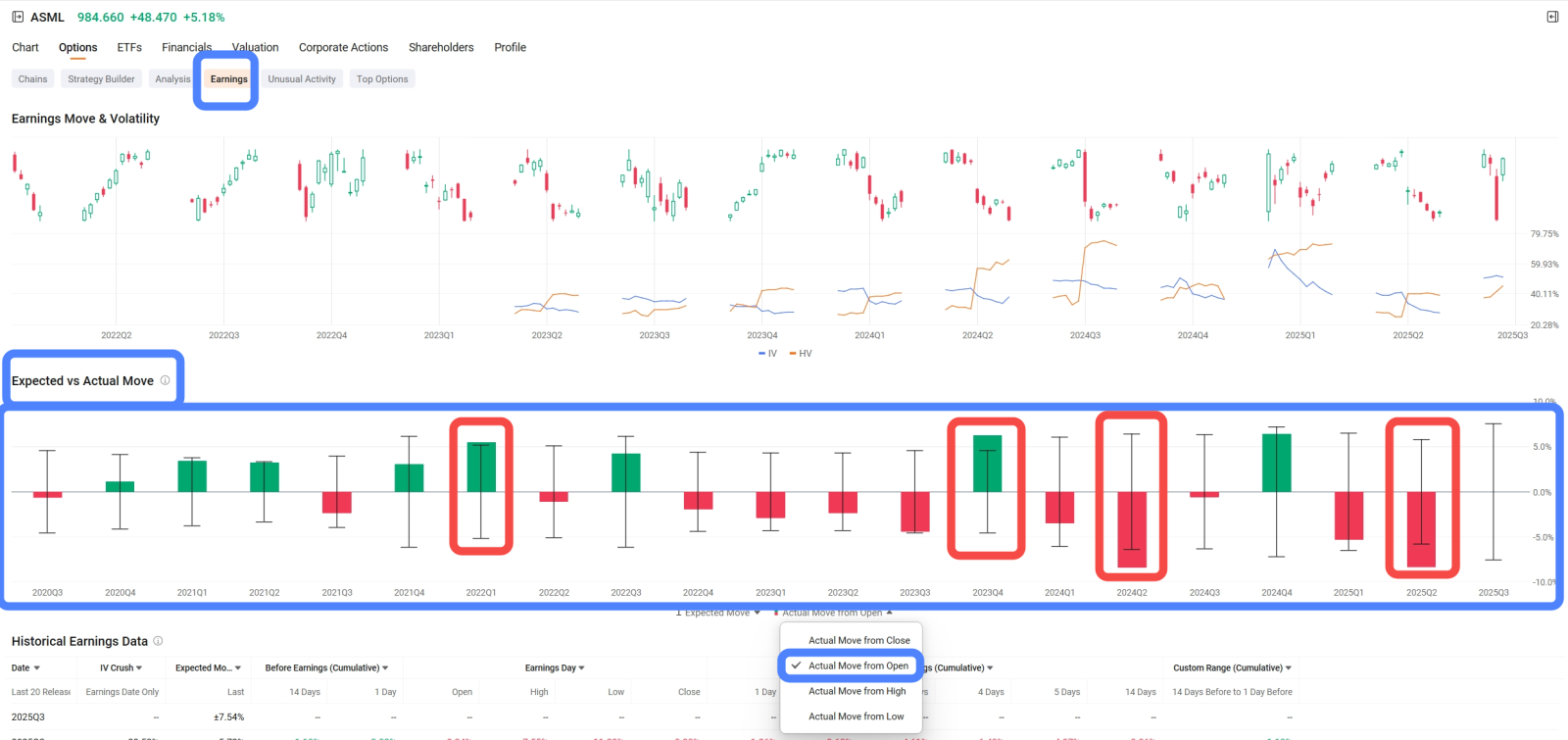Click the expand panel icon at top right
Viewport: 1568px width, 740px height.
point(1552,17)
